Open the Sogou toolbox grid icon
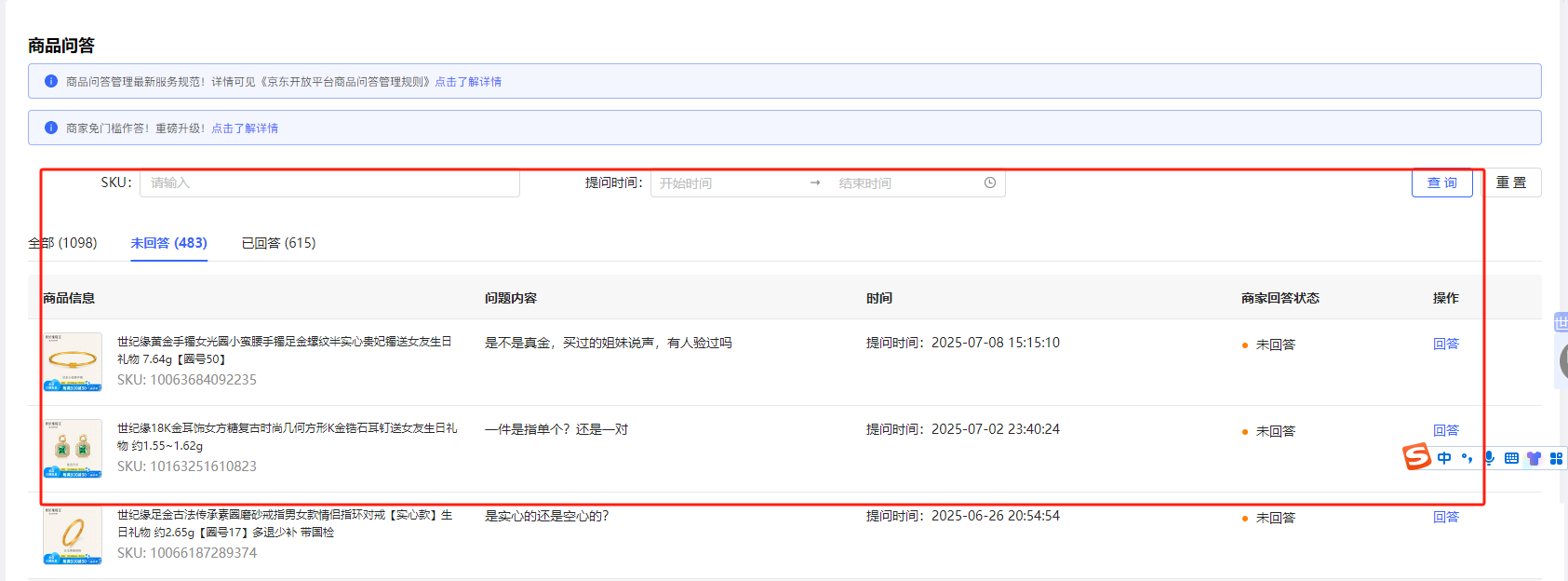 pyautogui.click(x=1556, y=458)
